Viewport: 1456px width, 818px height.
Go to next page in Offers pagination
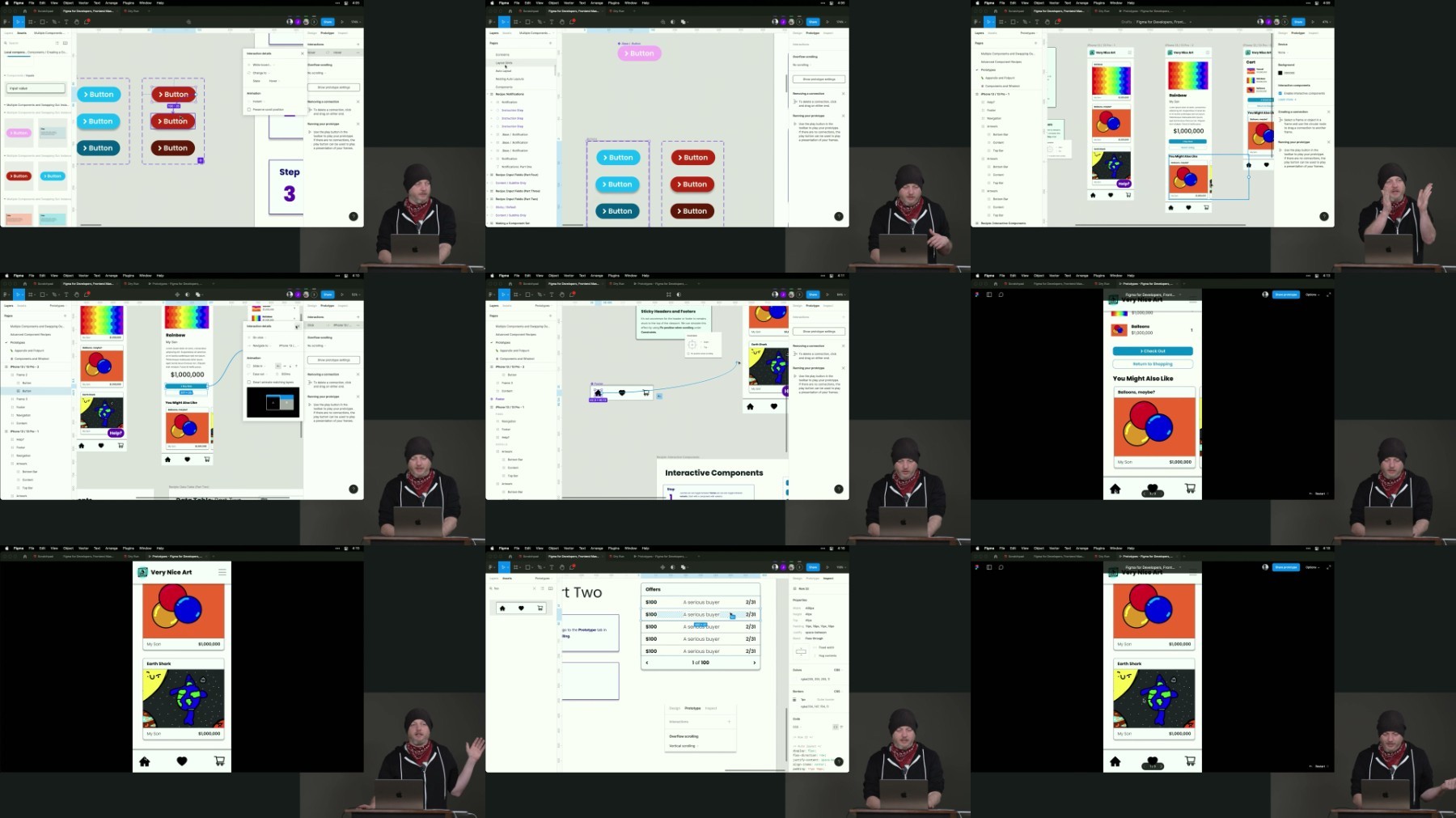[x=755, y=663]
